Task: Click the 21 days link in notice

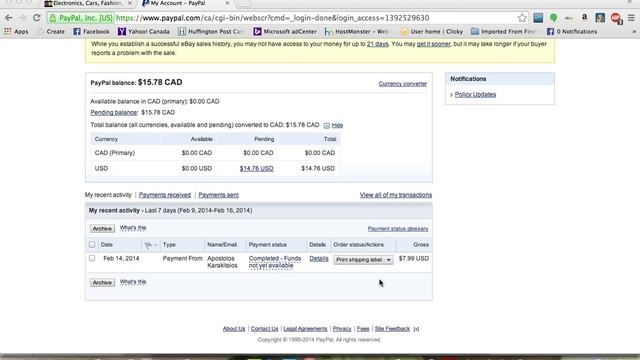Action: (x=378, y=44)
